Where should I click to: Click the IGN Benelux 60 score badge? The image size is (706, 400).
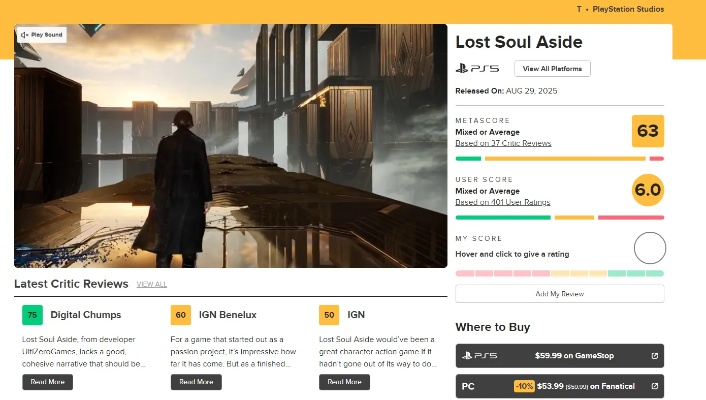(181, 315)
